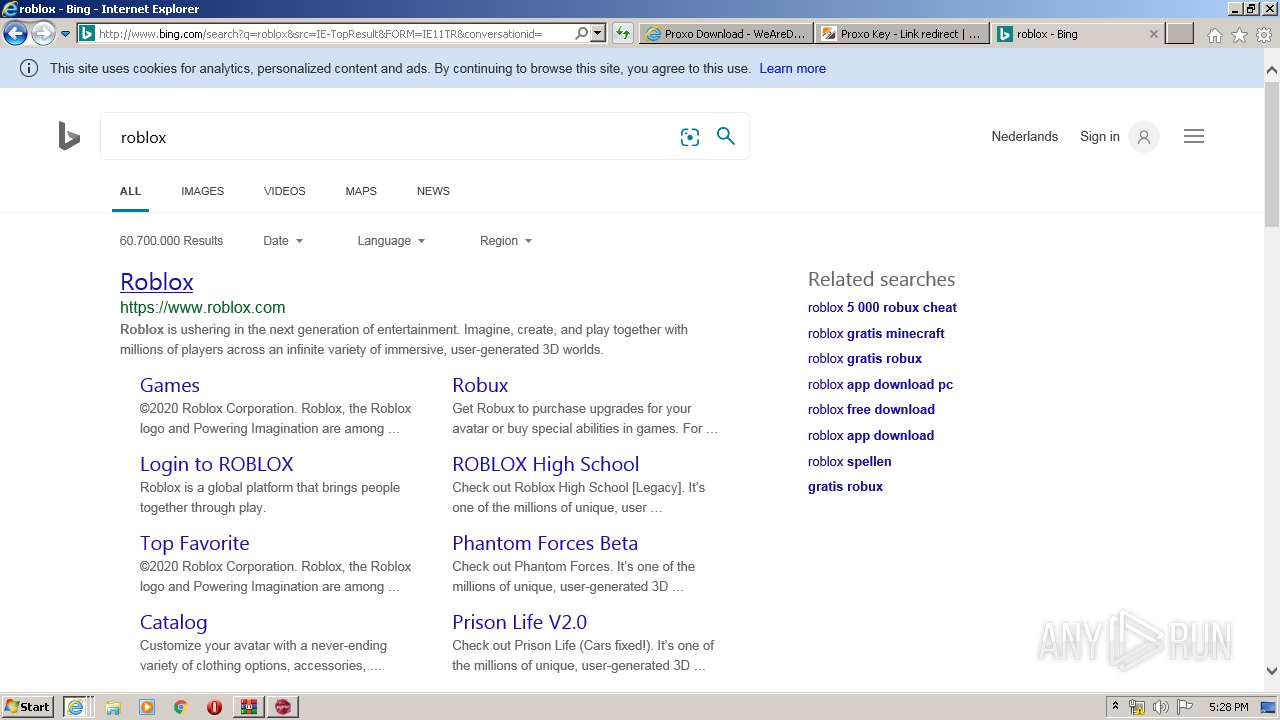Search related roblox free download
The width and height of the screenshot is (1280, 720).
click(871, 409)
